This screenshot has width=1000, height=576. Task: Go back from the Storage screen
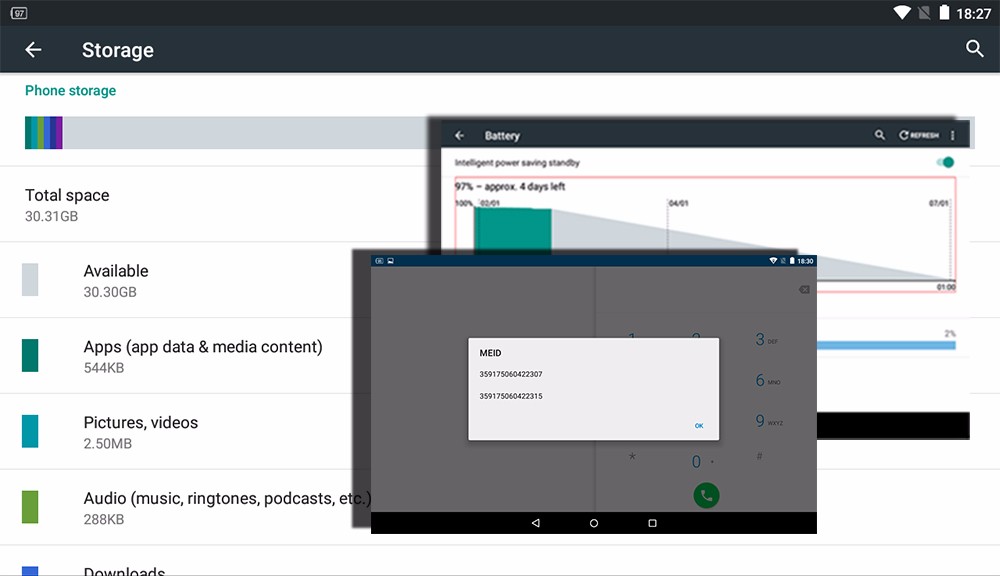pyautogui.click(x=33, y=50)
